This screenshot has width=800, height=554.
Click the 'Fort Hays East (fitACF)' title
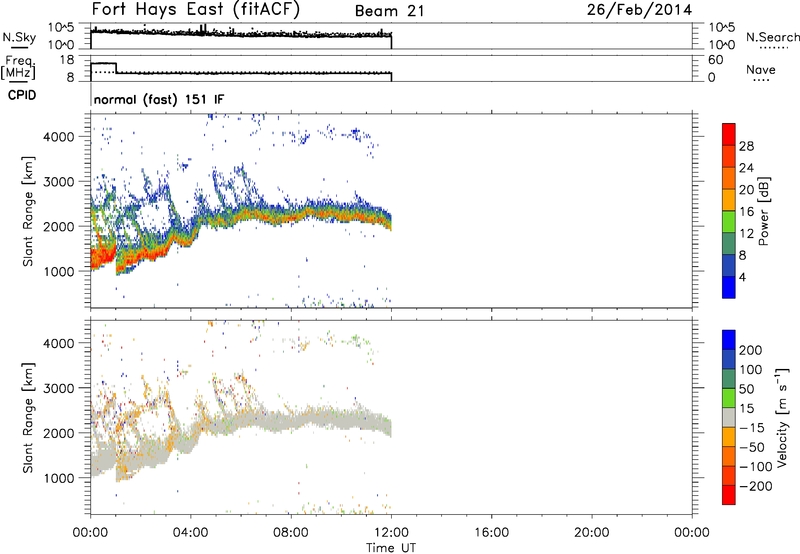[x=195, y=9]
